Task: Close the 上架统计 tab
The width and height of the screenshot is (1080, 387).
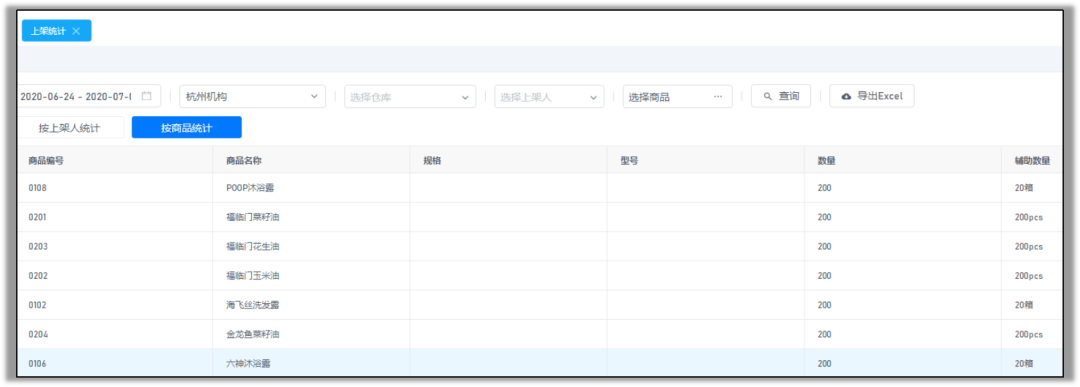Action: [x=76, y=31]
